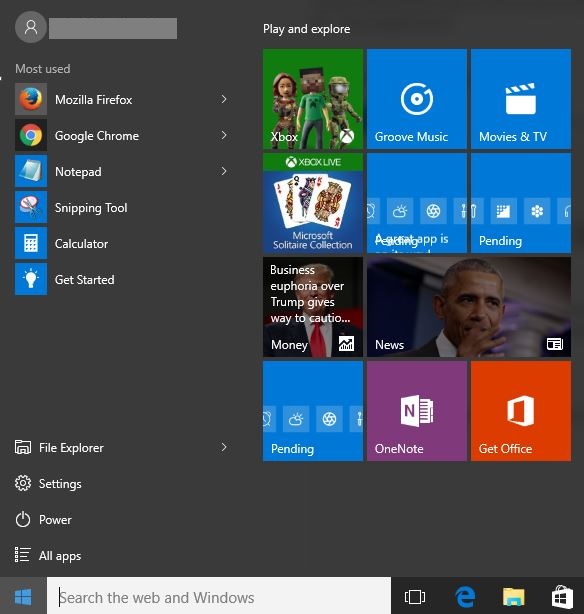Open the News tile
The height and width of the screenshot is (614, 584).
(469, 307)
